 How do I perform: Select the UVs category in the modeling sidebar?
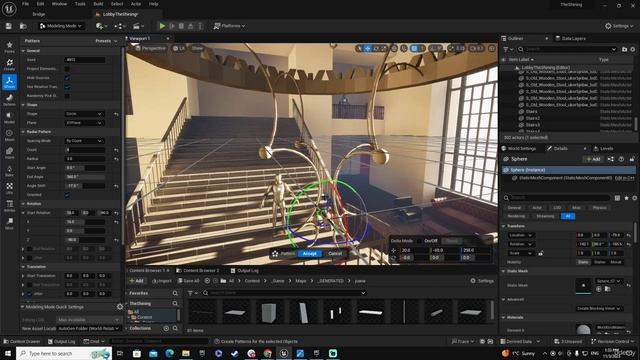coord(9,188)
